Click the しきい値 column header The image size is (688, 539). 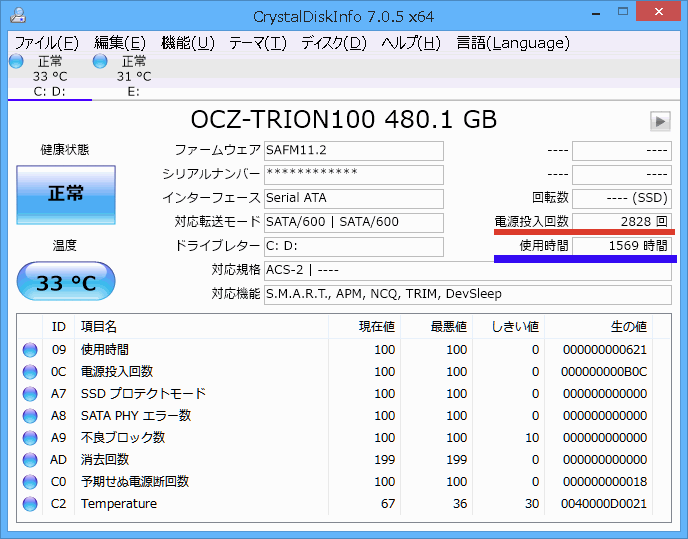508,327
